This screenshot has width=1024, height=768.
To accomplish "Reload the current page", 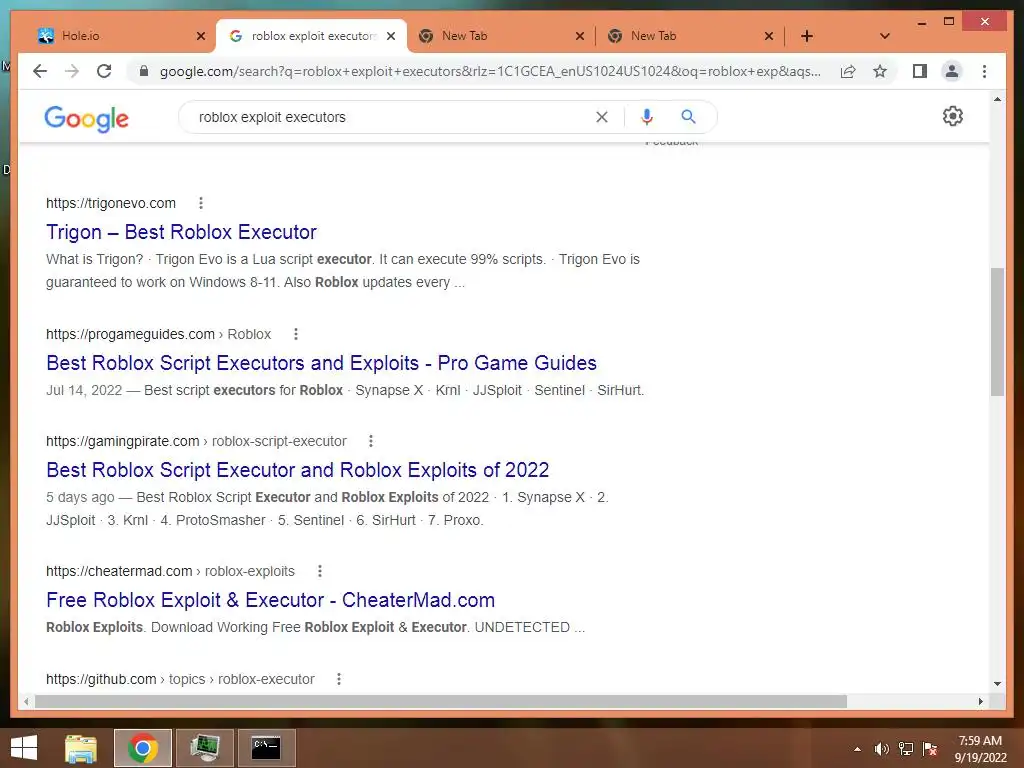I will point(104,71).
